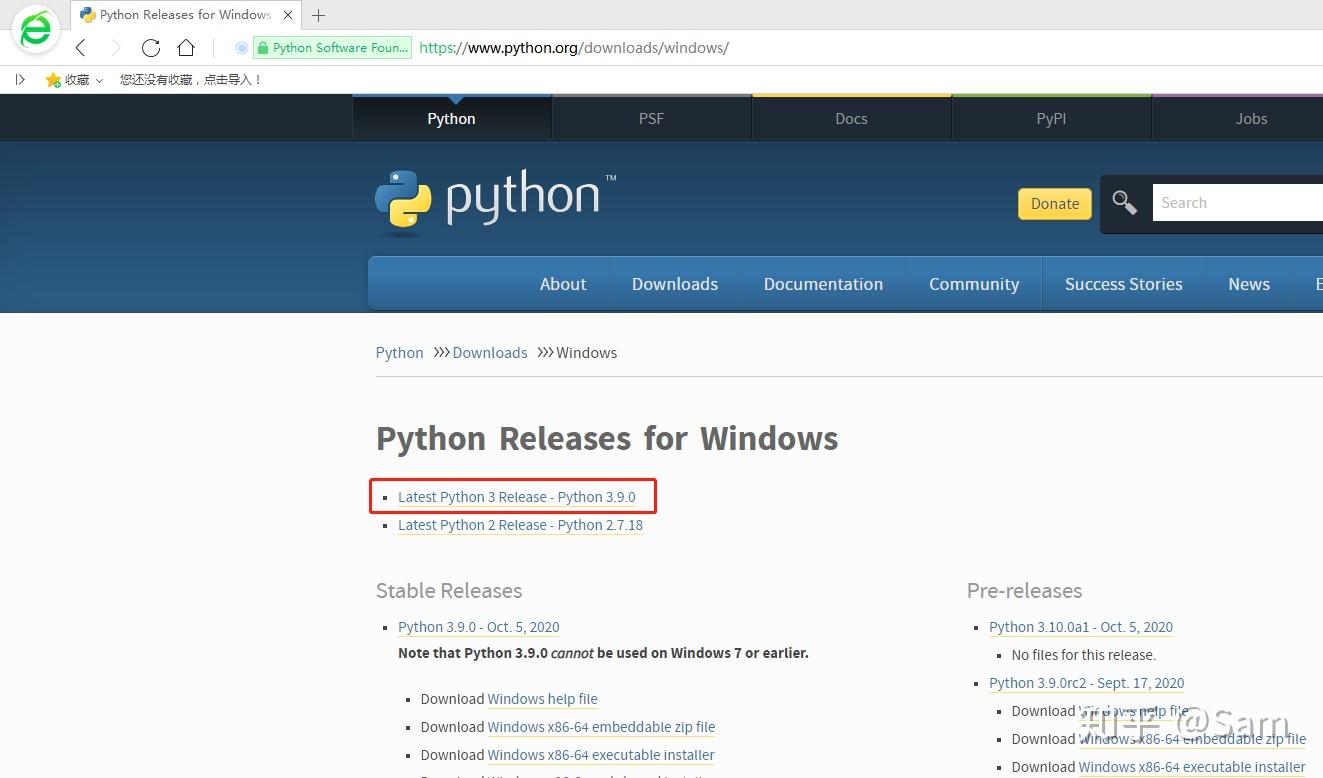This screenshot has width=1323, height=778.
Task: Click the Donate button
Action: 1054,203
